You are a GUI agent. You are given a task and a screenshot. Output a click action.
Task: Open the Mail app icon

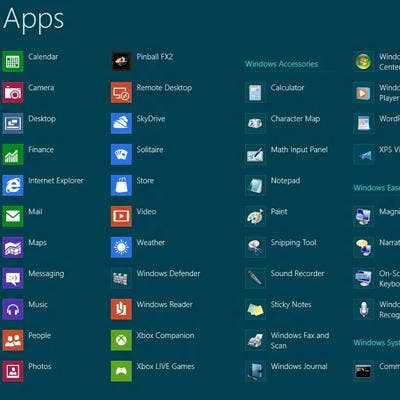tap(13, 216)
